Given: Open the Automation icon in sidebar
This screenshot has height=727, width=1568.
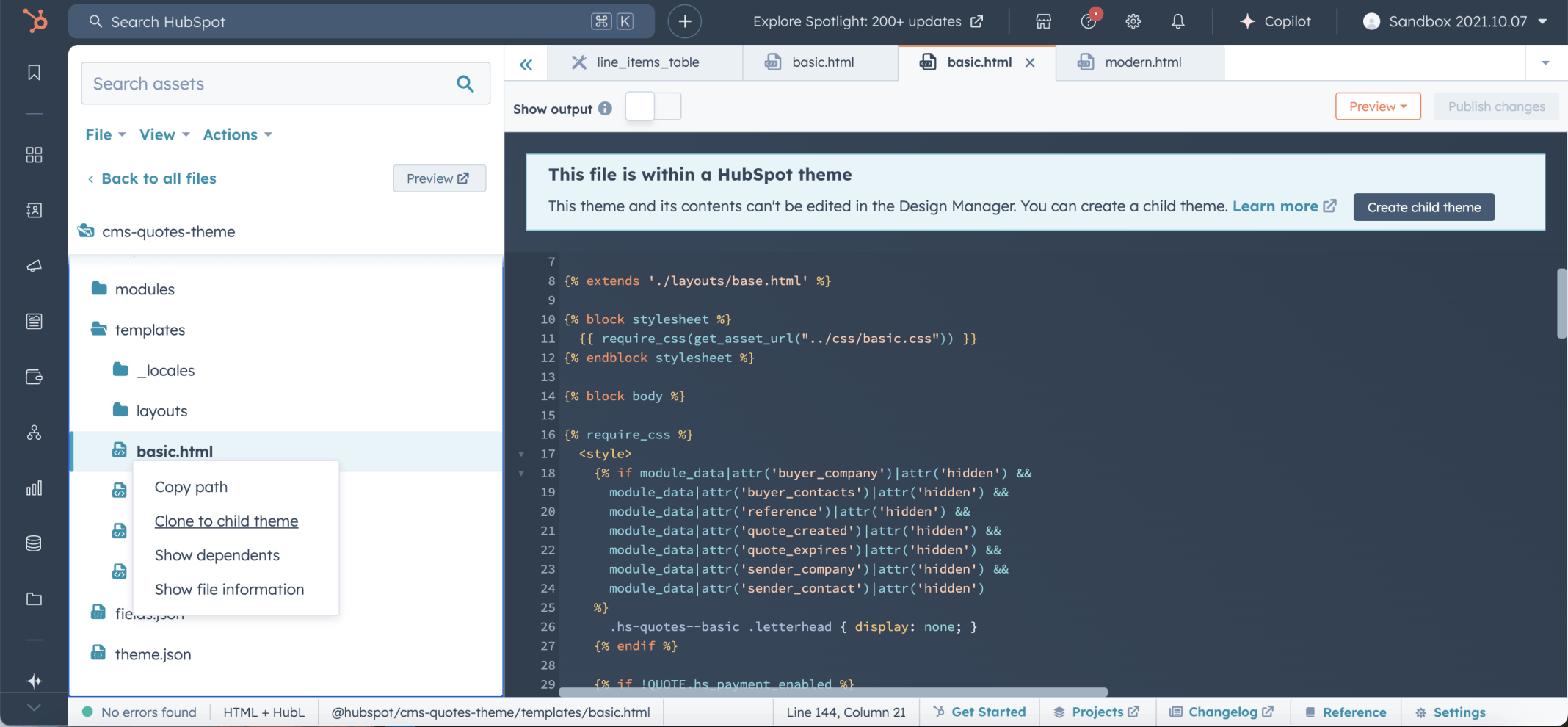Looking at the screenshot, I should point(34,433).
